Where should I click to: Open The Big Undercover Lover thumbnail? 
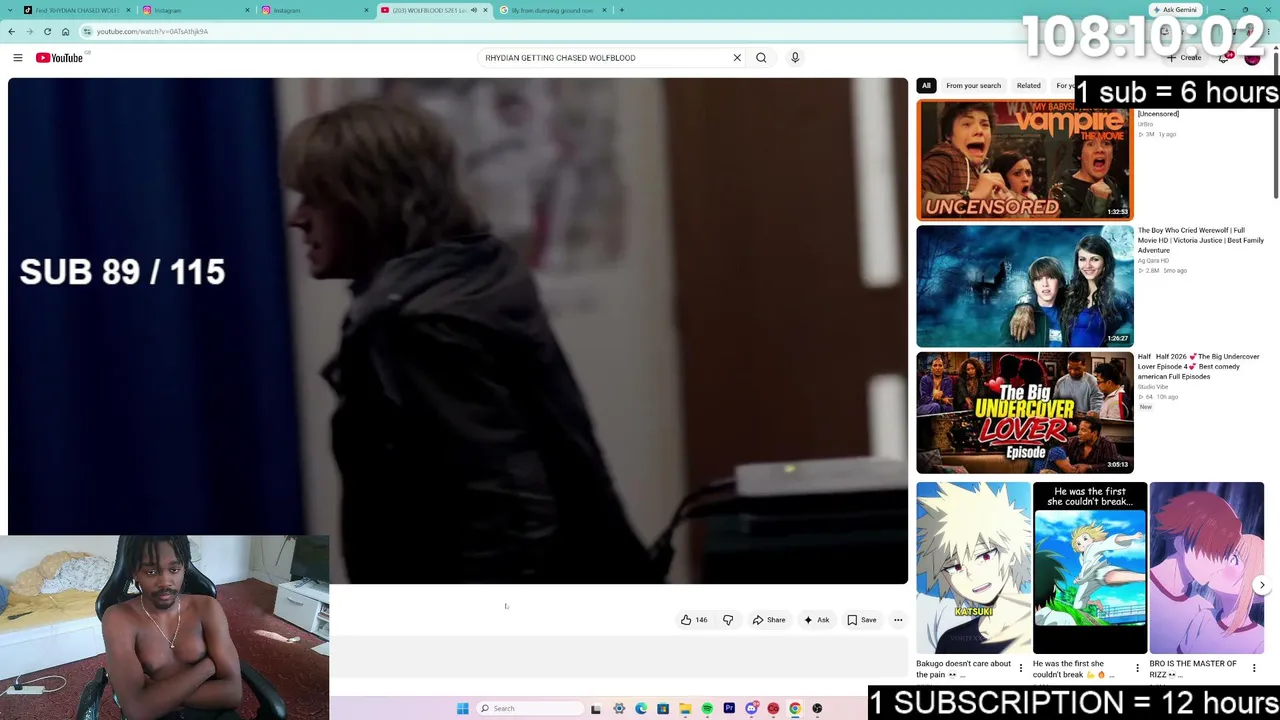[1025, 412]
